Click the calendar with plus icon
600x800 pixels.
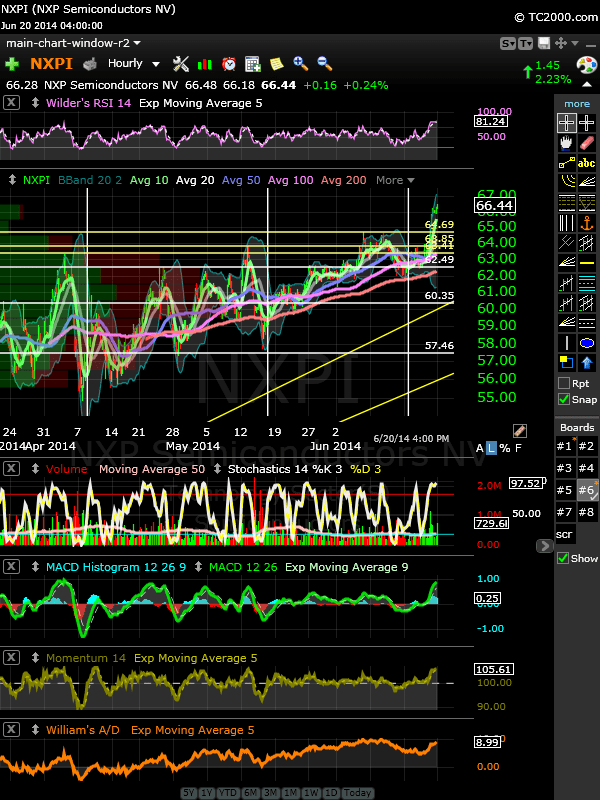(253, 64)
